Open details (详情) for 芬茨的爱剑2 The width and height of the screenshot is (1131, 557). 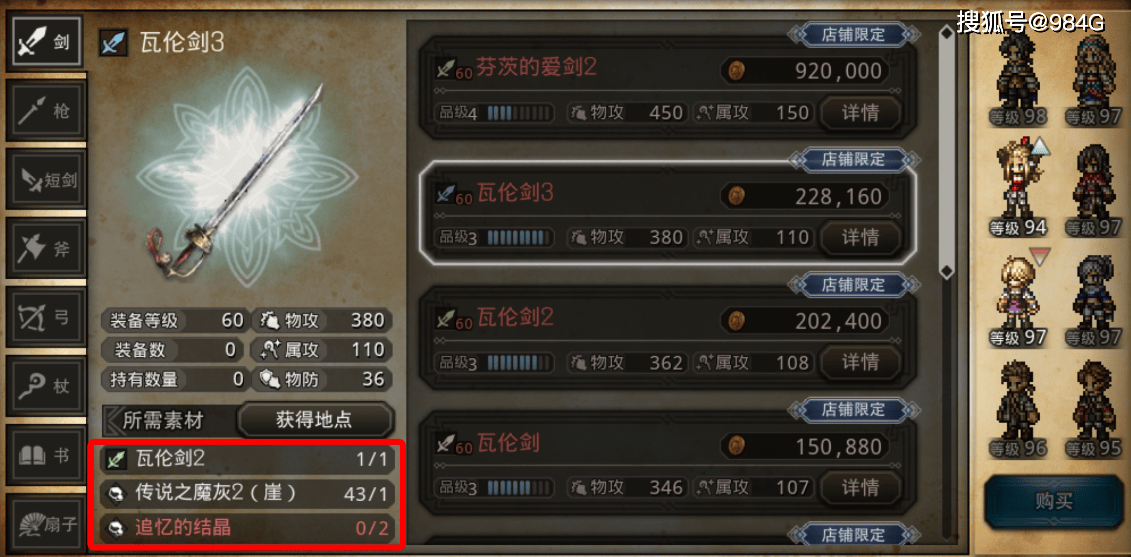(x=861, y=113)
